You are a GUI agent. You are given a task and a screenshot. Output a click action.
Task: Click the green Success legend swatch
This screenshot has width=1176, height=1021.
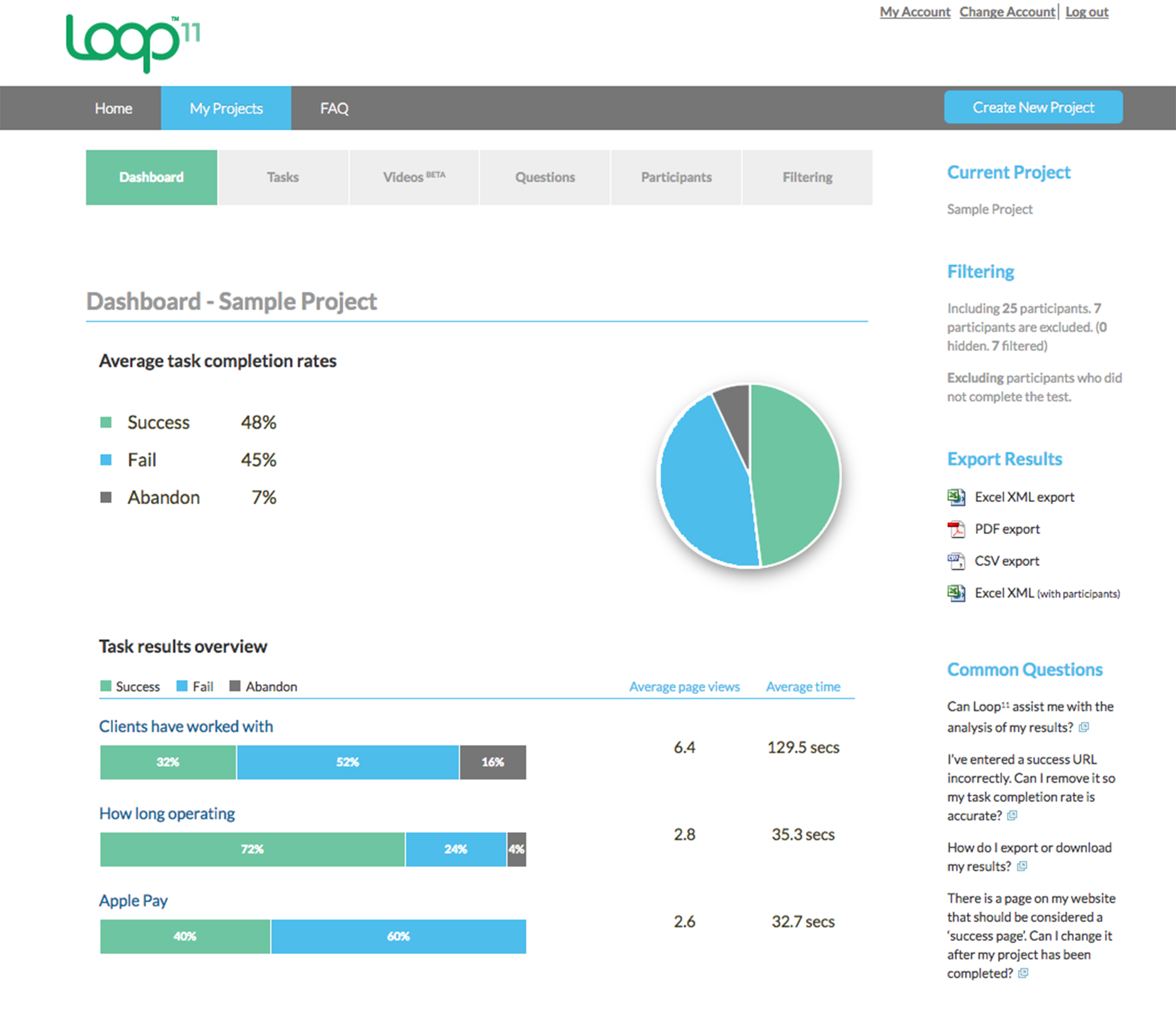[x=106, y=423]
